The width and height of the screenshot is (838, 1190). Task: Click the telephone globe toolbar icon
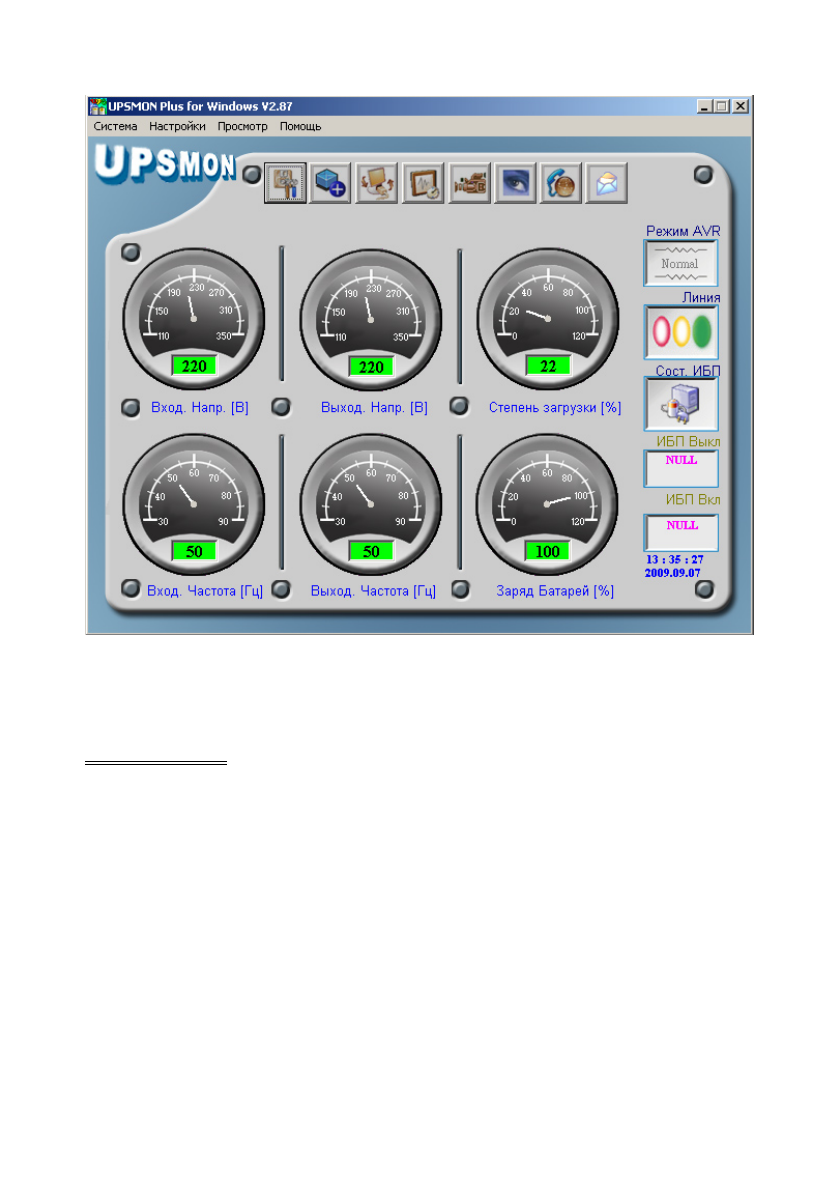coord(561,184)
